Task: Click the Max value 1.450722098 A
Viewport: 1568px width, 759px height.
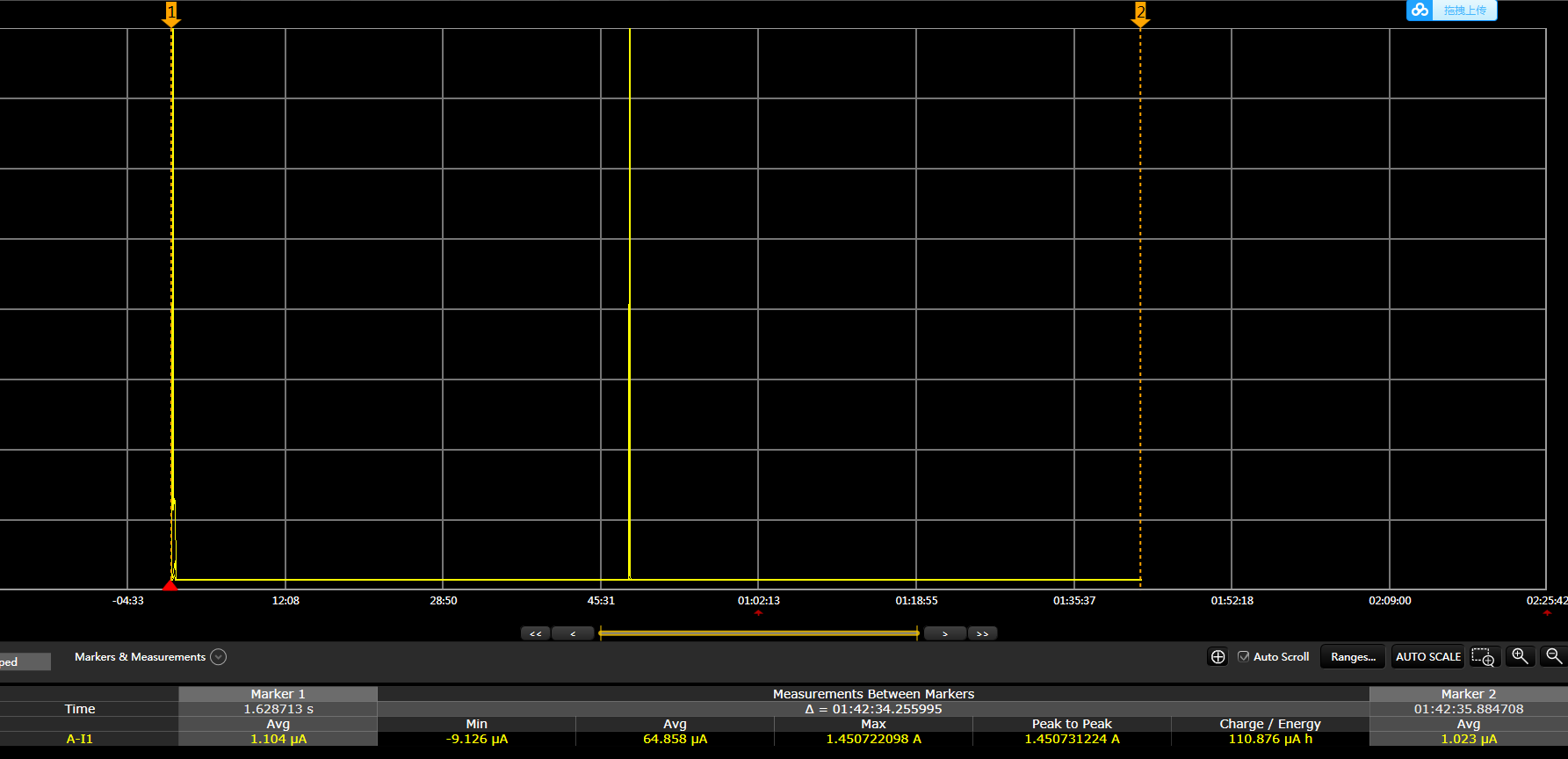Action: click(x=873, y=739)
